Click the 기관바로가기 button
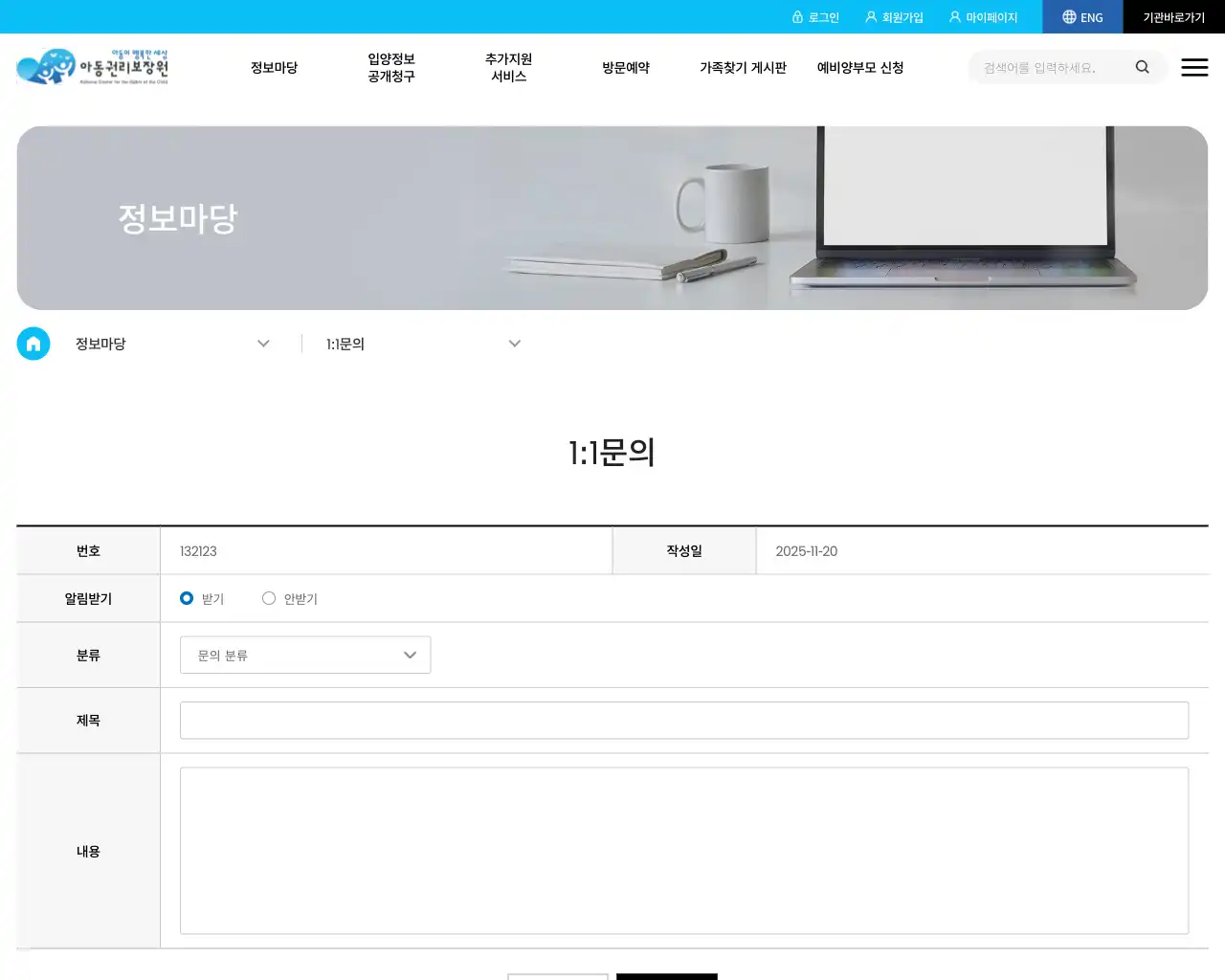 [x=1173, y=16]
